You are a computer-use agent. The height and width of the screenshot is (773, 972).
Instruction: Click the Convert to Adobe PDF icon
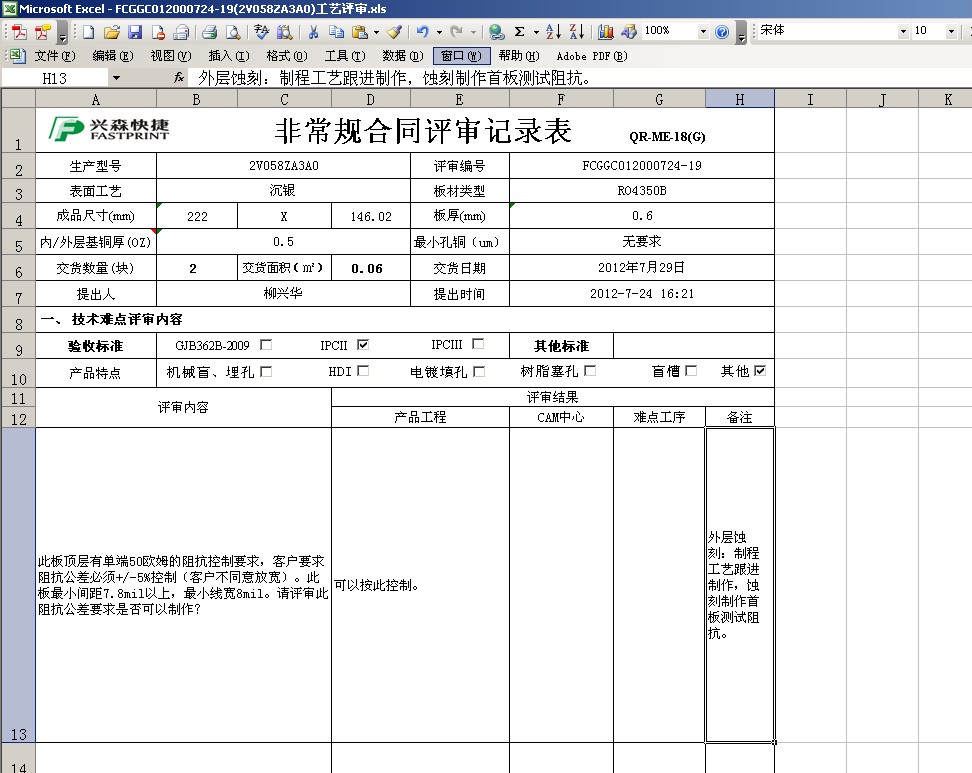19,32
